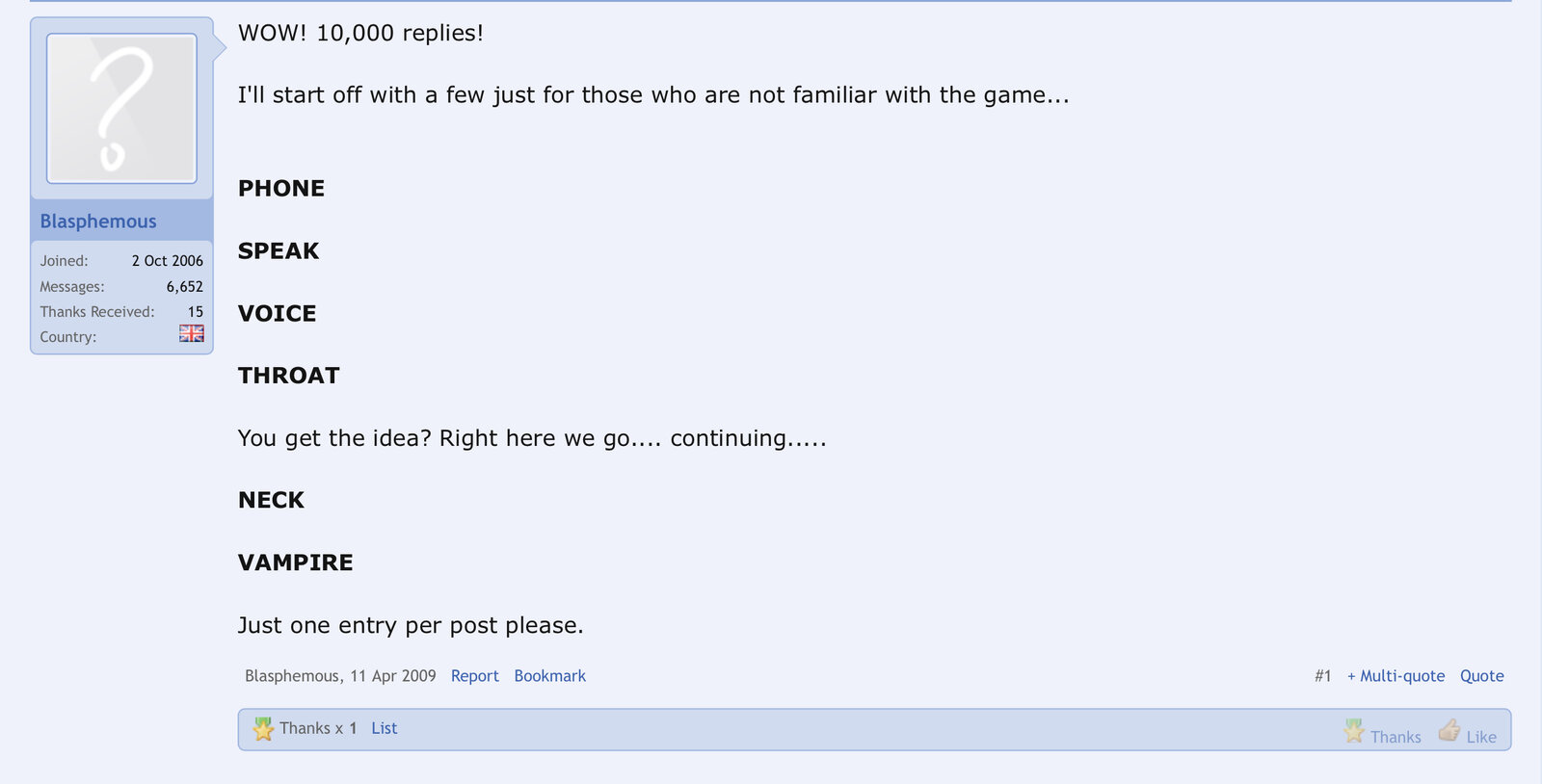
Task: Click the thumbs-up Like icon
Action: click(1449, 731)
